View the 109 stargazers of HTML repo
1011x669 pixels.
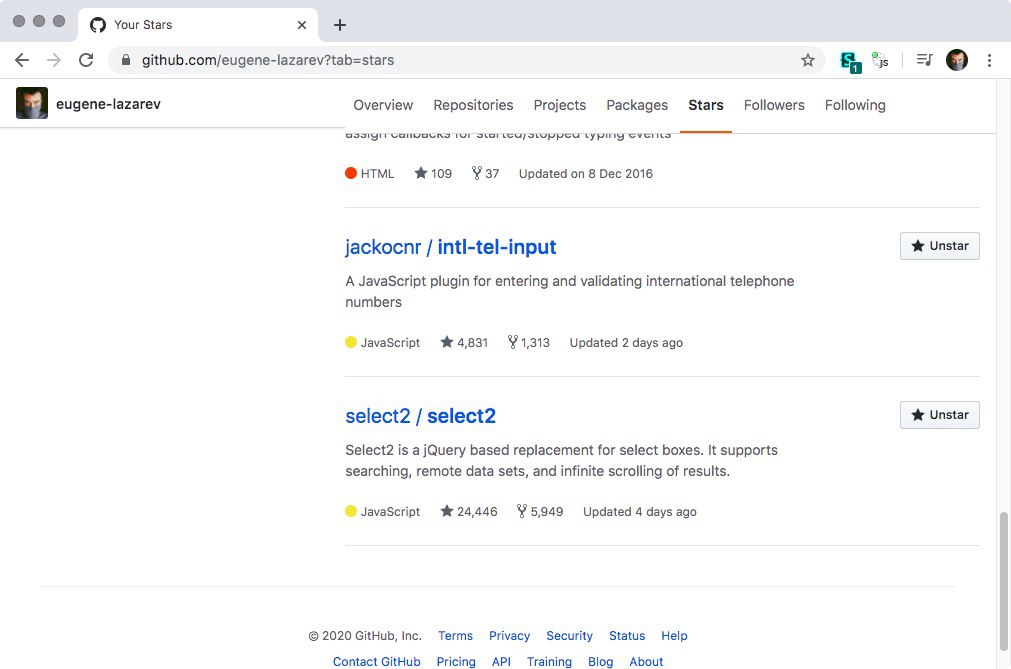(x=433, y=173)
